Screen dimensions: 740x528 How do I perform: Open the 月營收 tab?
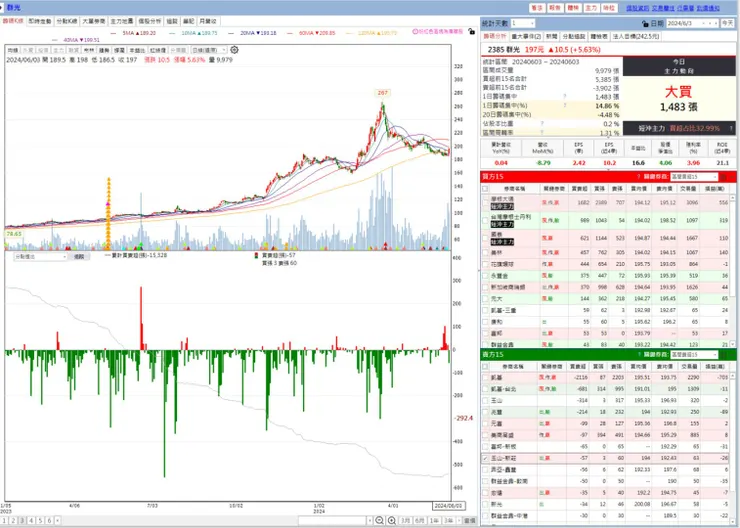click(208, 21)
